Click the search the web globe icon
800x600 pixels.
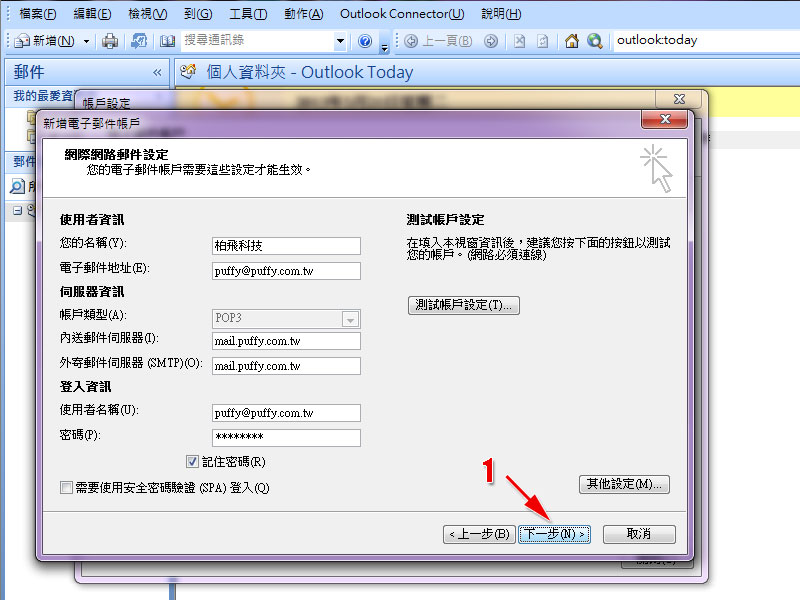pos(595,41)
